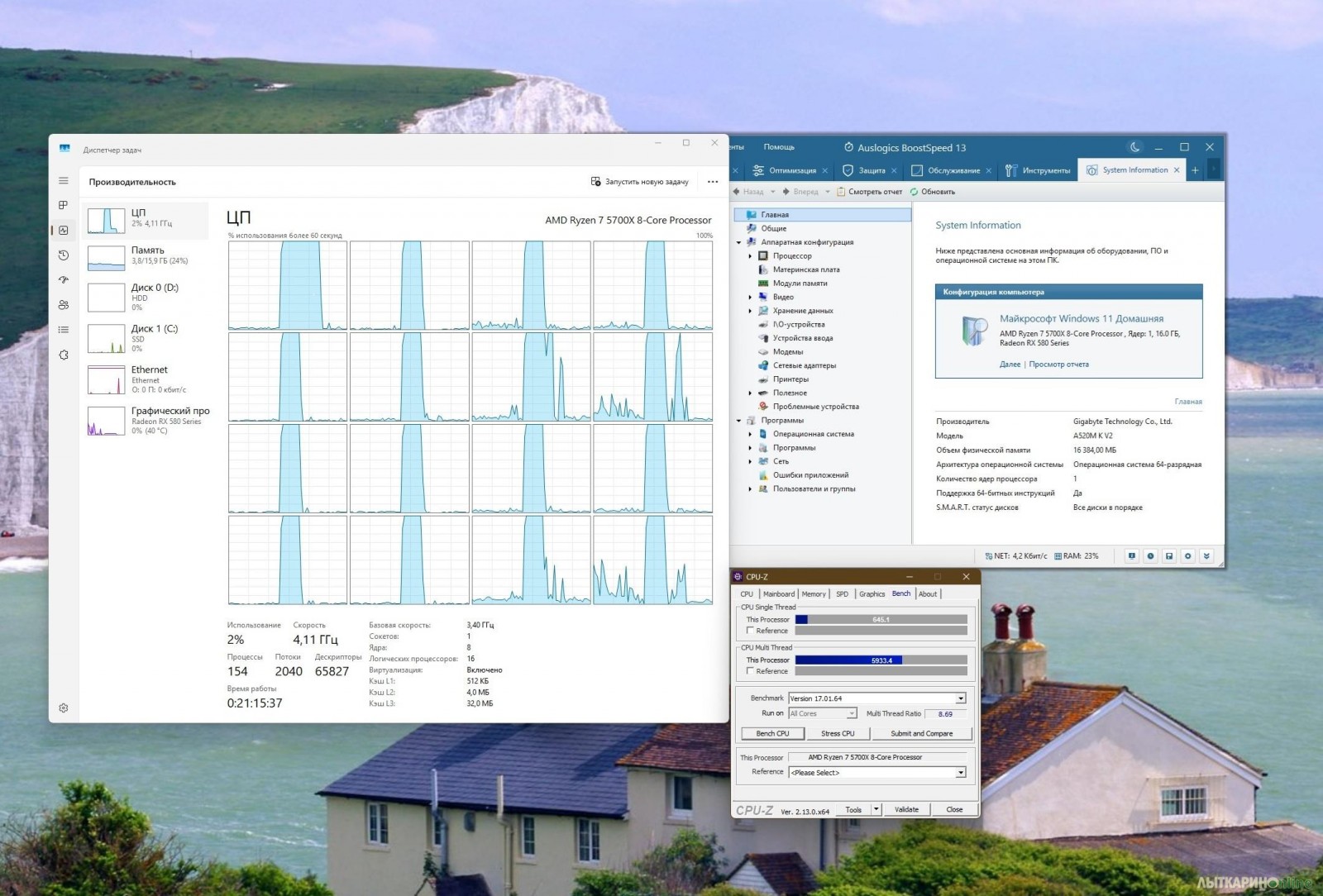Image resolution: width=1323 pixels, height=896 pixels.
Task: Select the Performance page icon in Task Manager sidebar
Action: (64, 231)
